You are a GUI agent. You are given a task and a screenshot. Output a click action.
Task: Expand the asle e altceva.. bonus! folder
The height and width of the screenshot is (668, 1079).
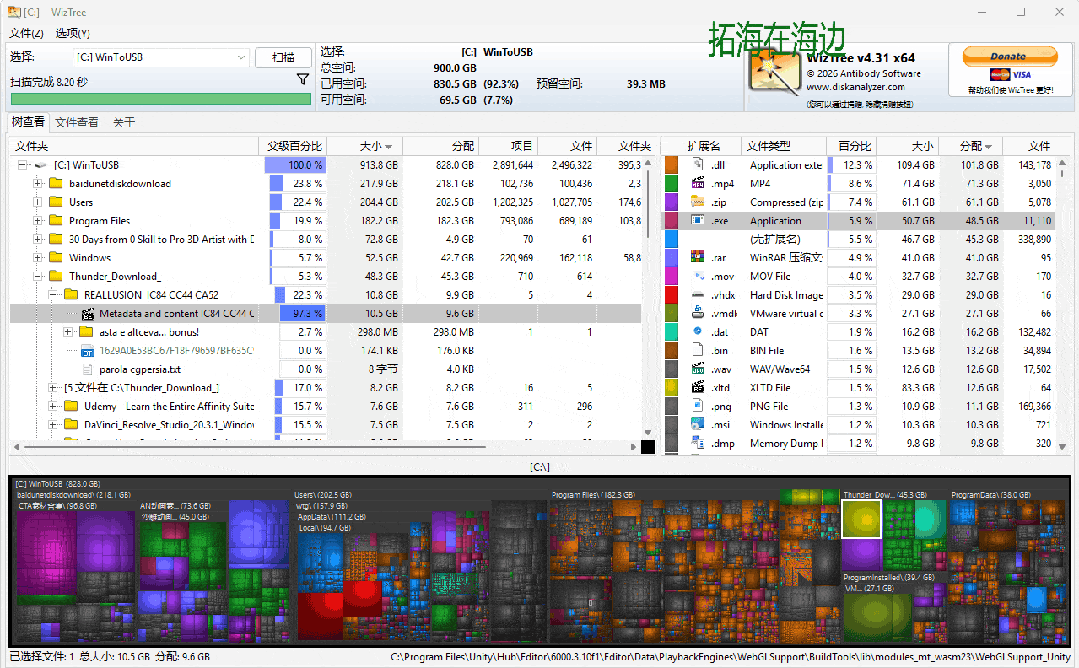click(x=67, y=332)
